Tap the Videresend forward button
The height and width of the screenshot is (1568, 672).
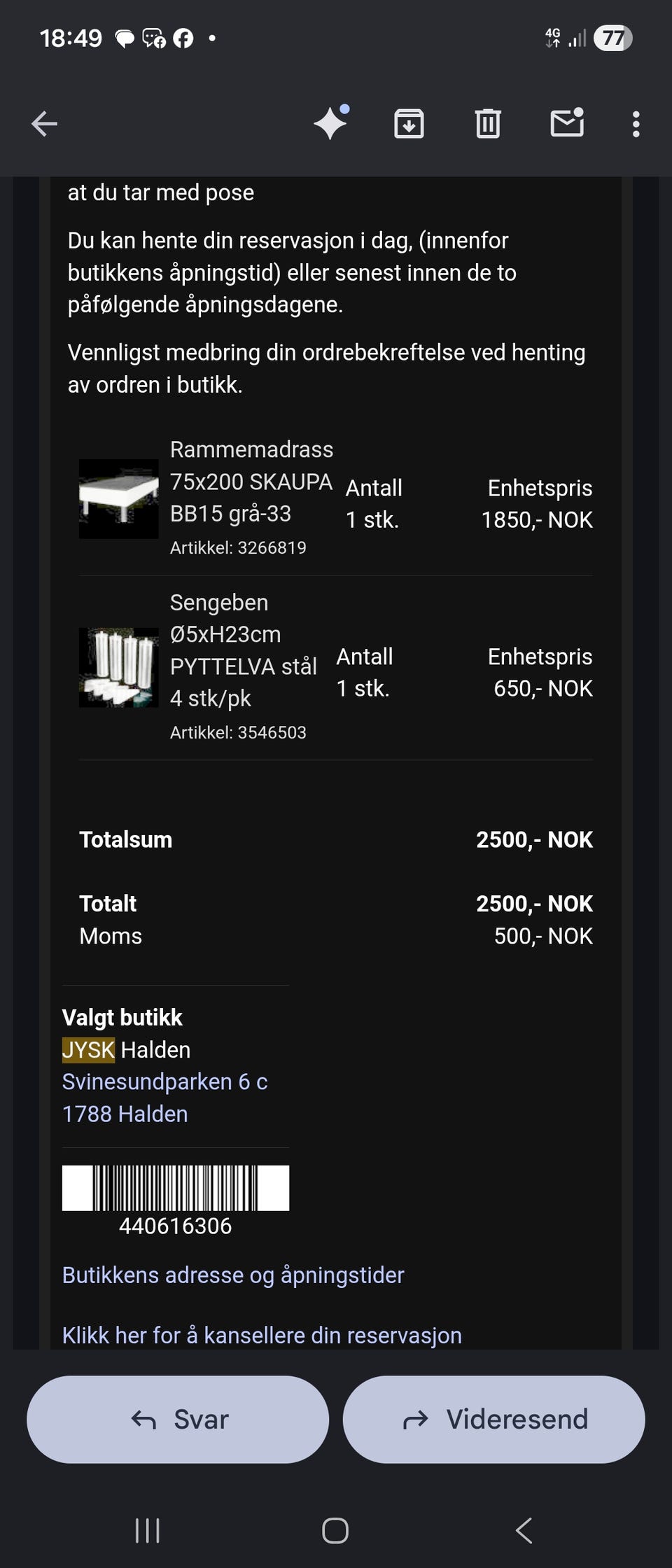click(493, 1420)
